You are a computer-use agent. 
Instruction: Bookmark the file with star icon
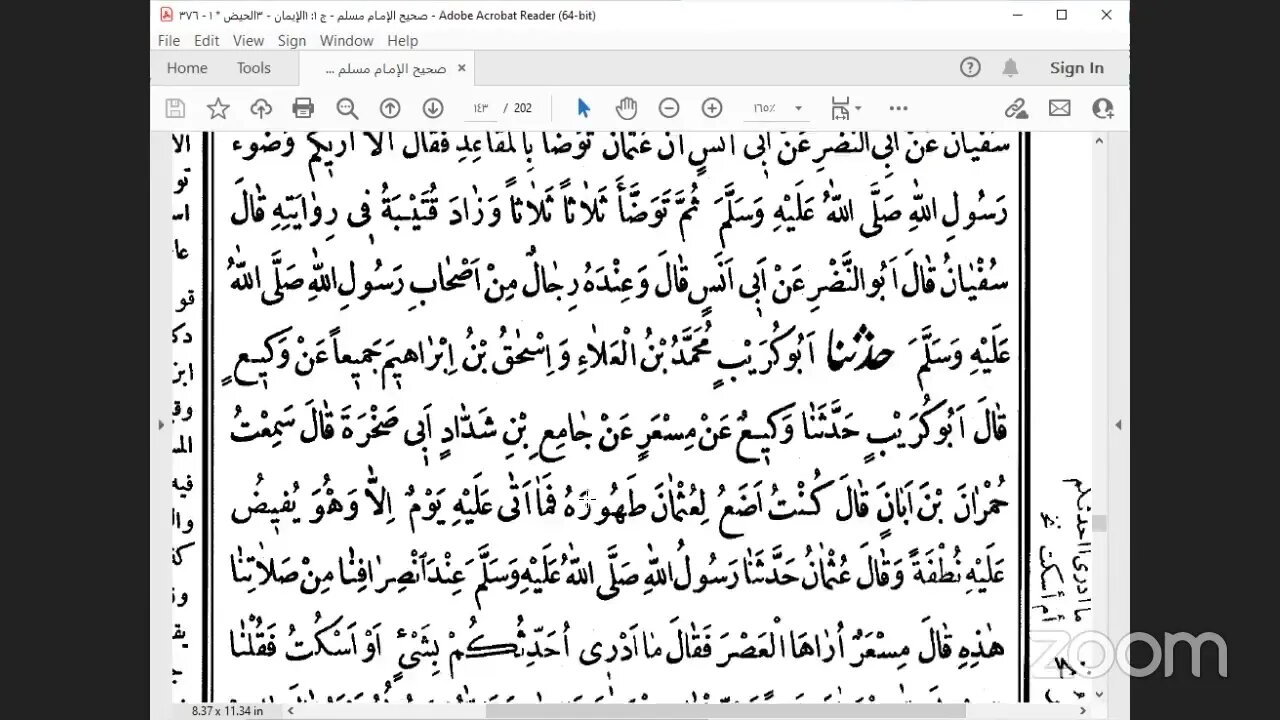(x=218, y=108)
